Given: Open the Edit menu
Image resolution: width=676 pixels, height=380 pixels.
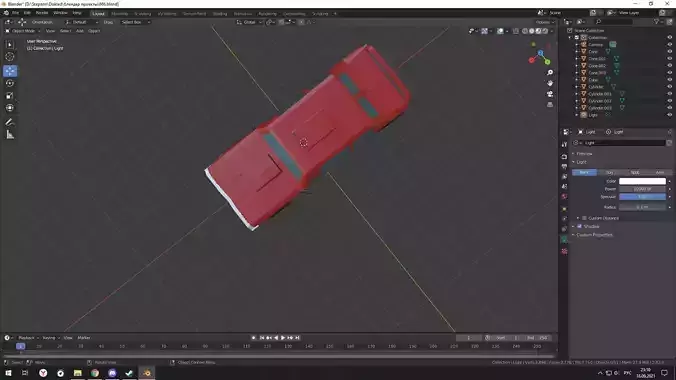Looking at the screenshot, I should 27,13.
